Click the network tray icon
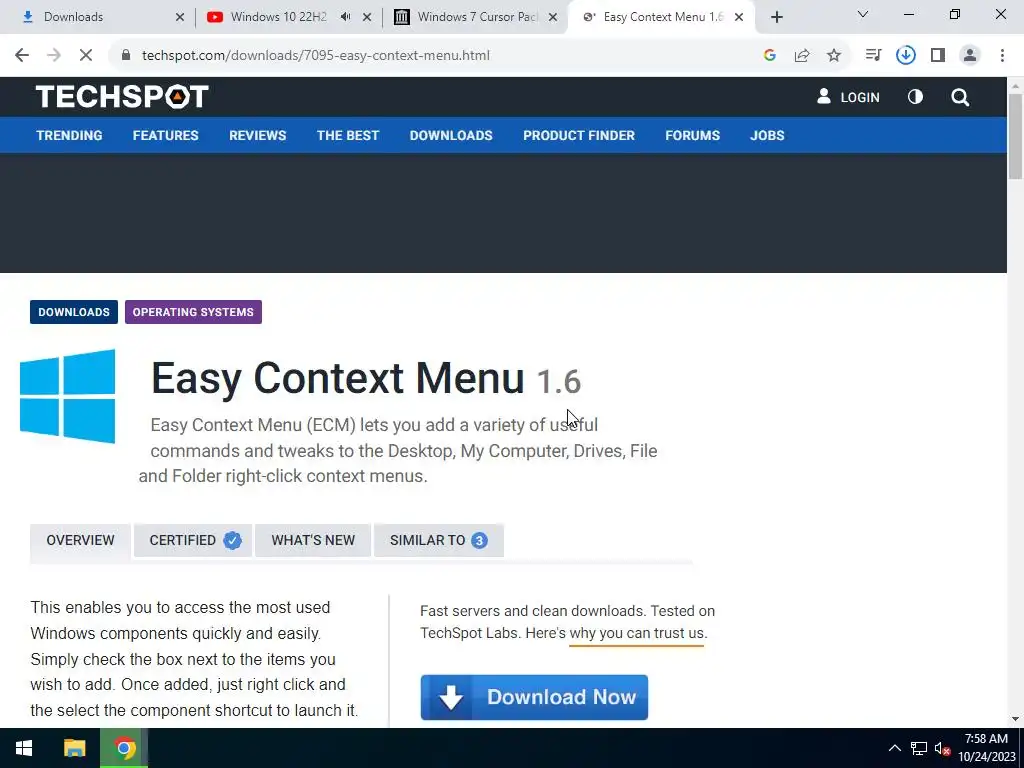This screenshot has width=1024, height=768. [x=919, y=748]
